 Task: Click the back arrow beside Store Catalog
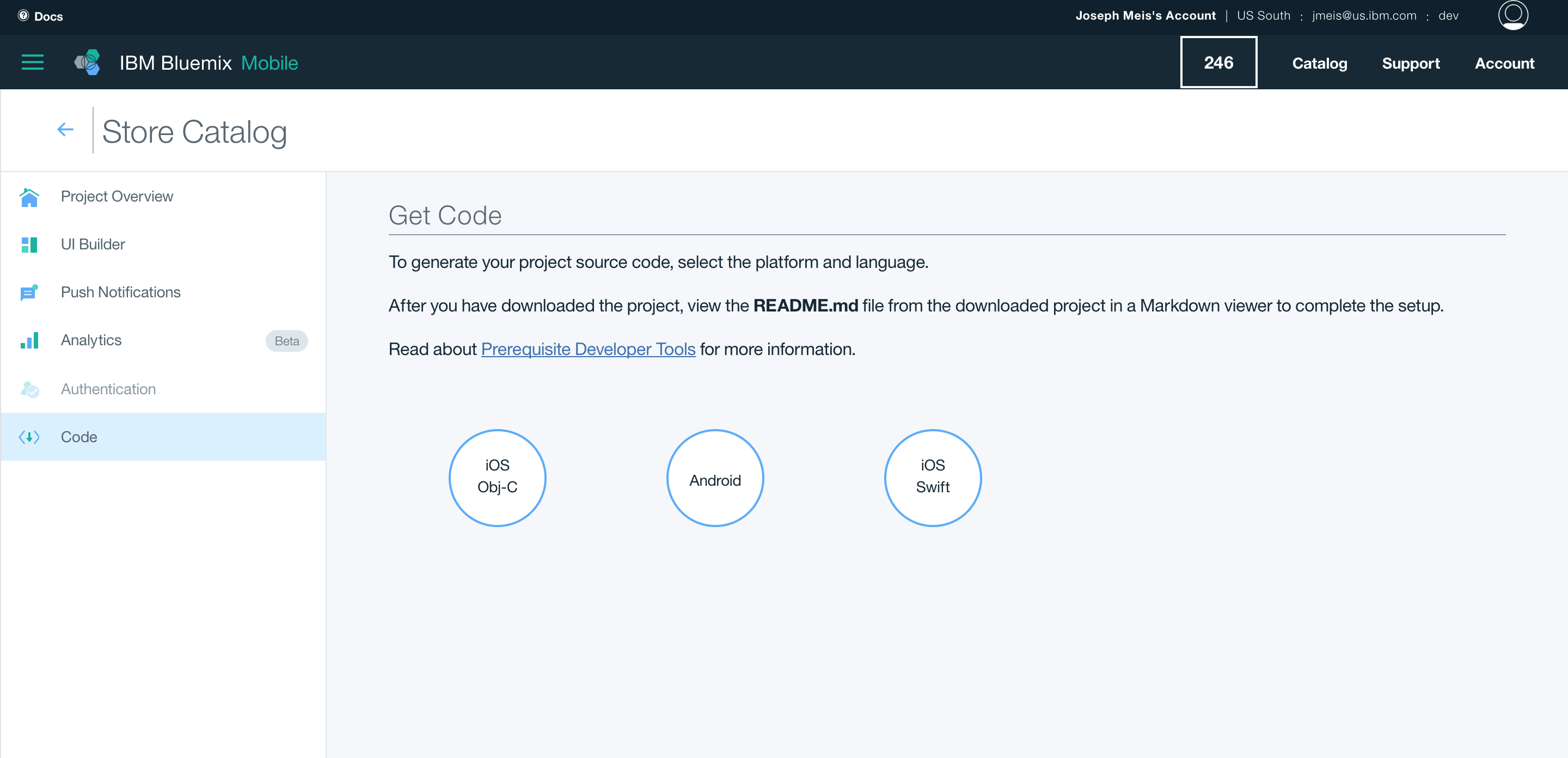(65, 129)
